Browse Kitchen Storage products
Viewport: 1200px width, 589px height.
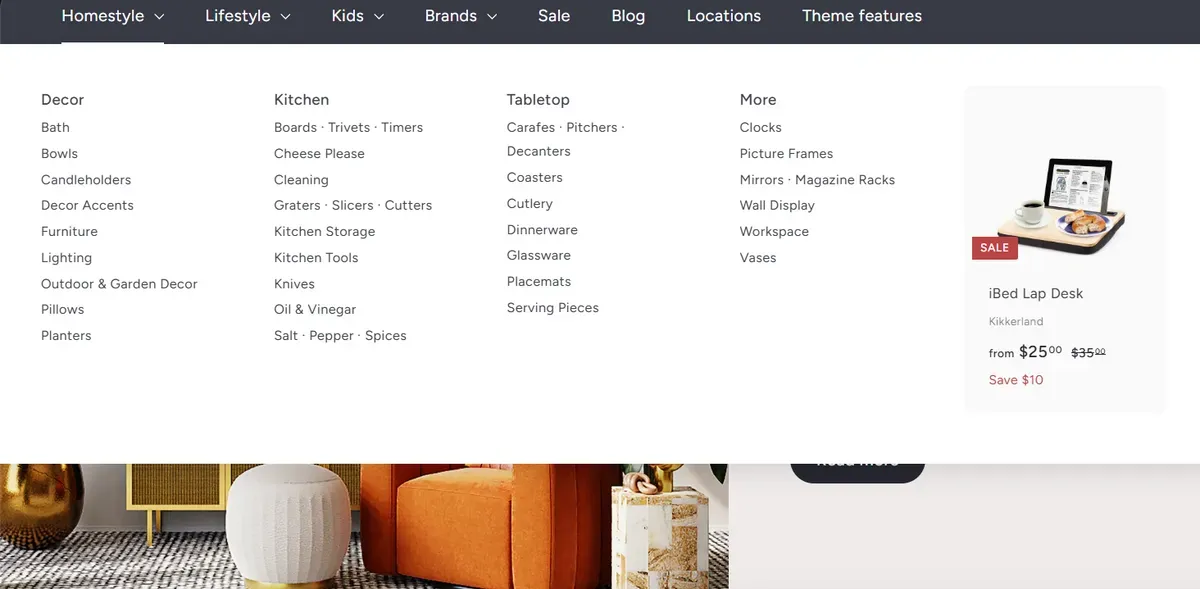tap(324, 230)
